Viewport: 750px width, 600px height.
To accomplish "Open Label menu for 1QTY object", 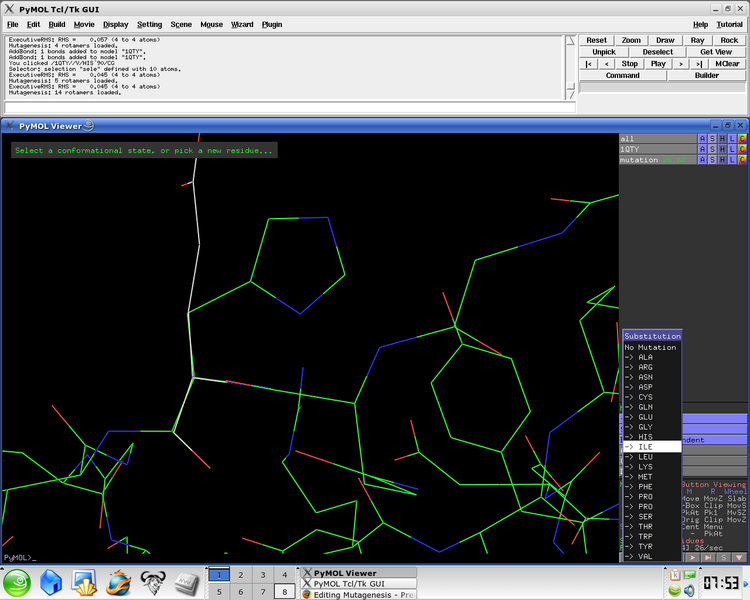I will click(x=732, y=149).
